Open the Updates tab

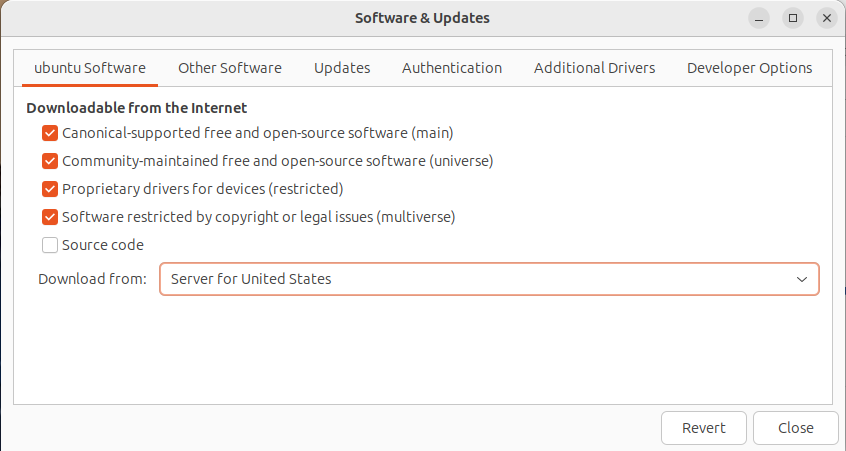click(x=342, y=68)
